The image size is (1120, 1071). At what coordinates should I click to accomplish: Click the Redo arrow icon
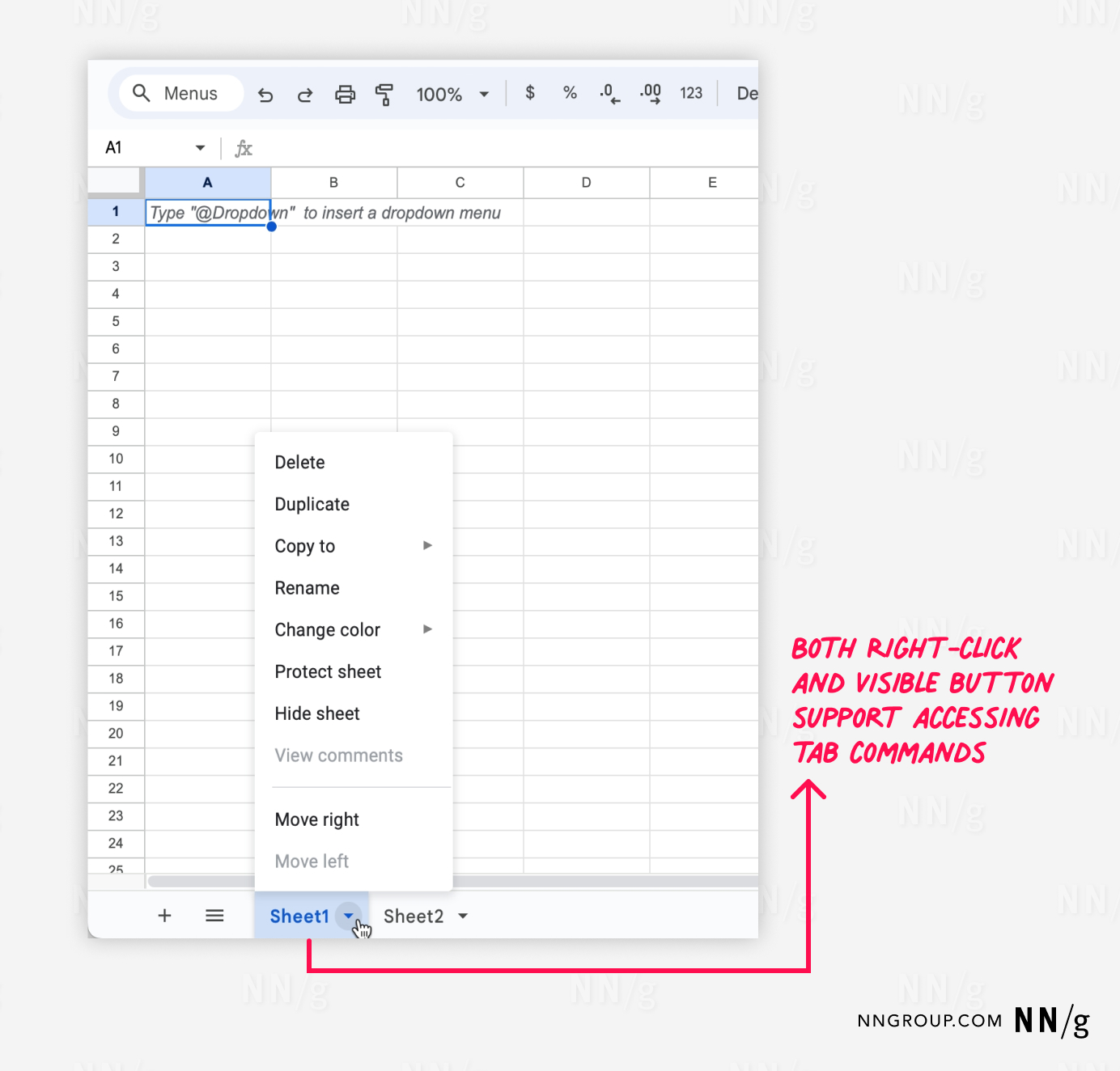pos(305,95)
